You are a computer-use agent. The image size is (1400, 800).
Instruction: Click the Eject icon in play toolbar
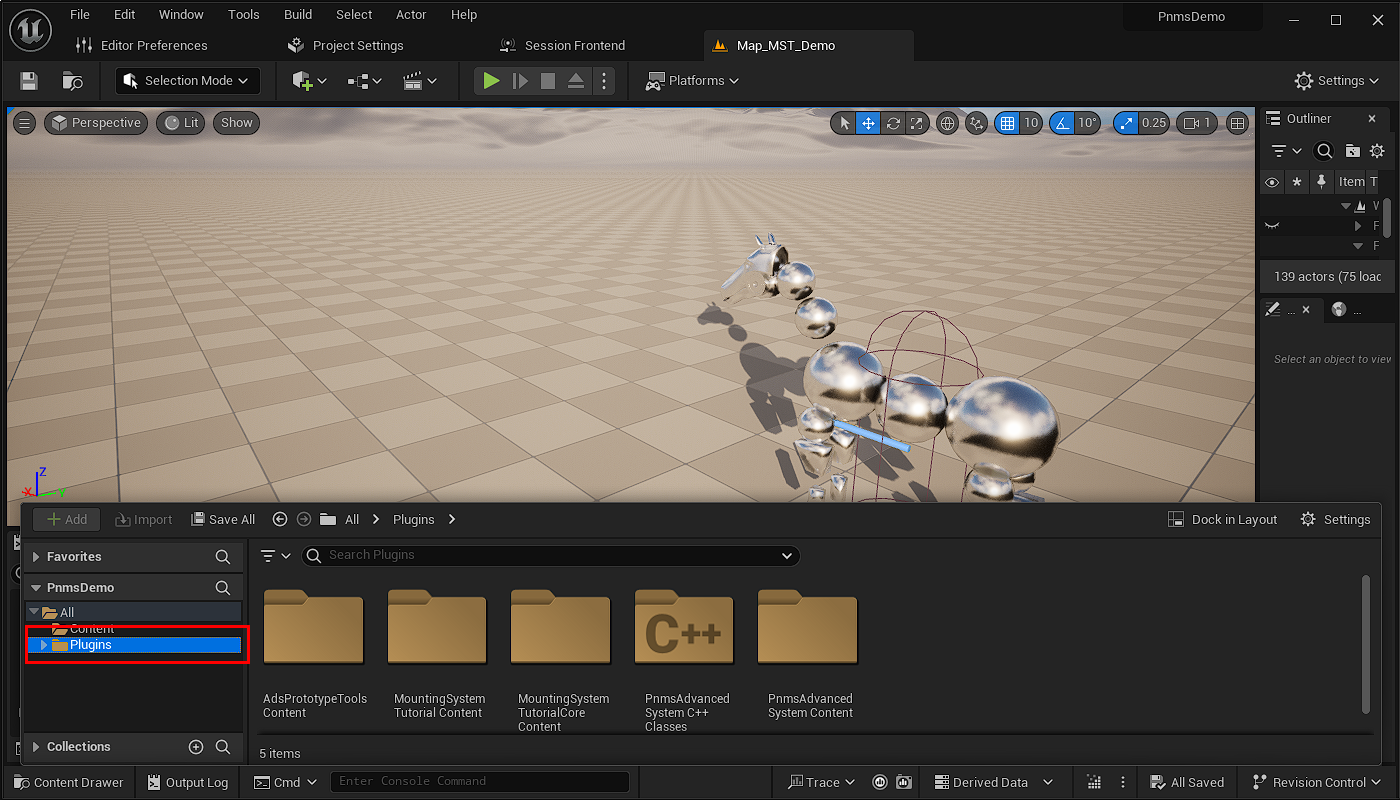576,81
